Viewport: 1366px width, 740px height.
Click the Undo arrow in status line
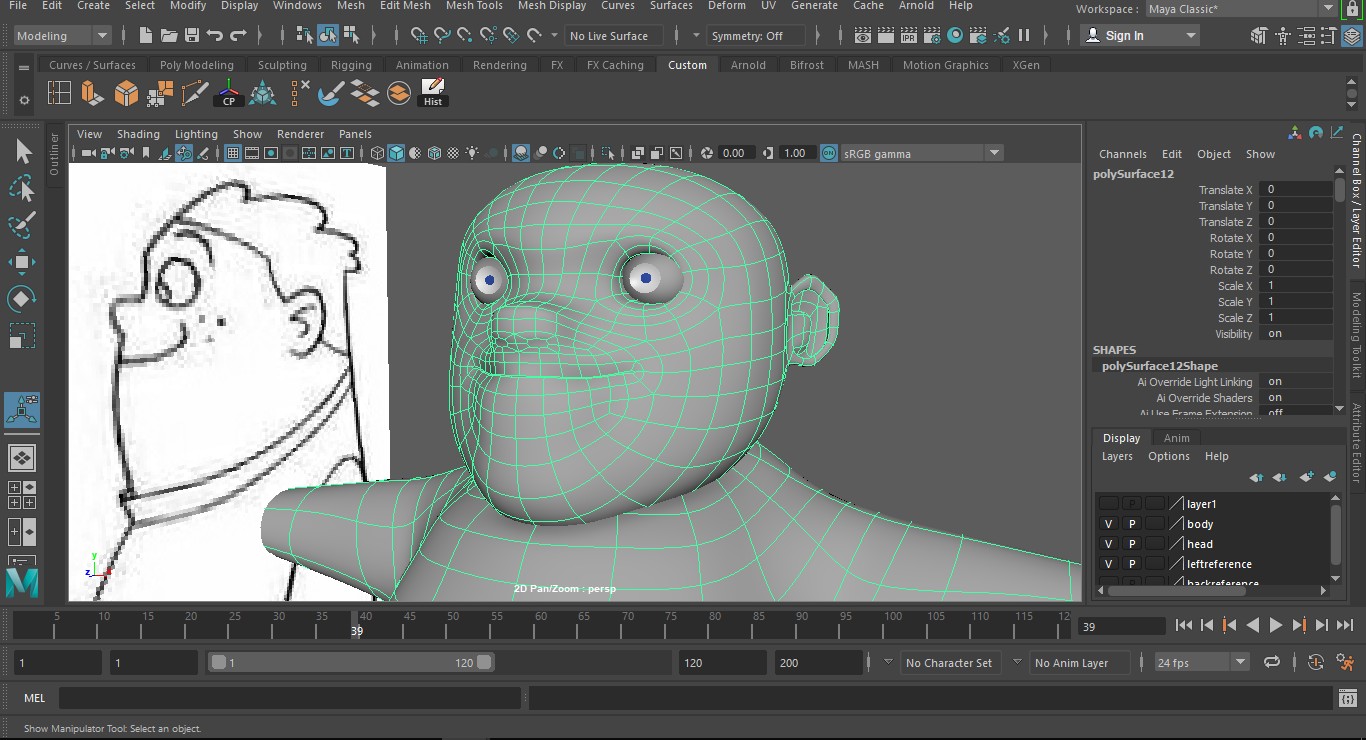point(215,36)
